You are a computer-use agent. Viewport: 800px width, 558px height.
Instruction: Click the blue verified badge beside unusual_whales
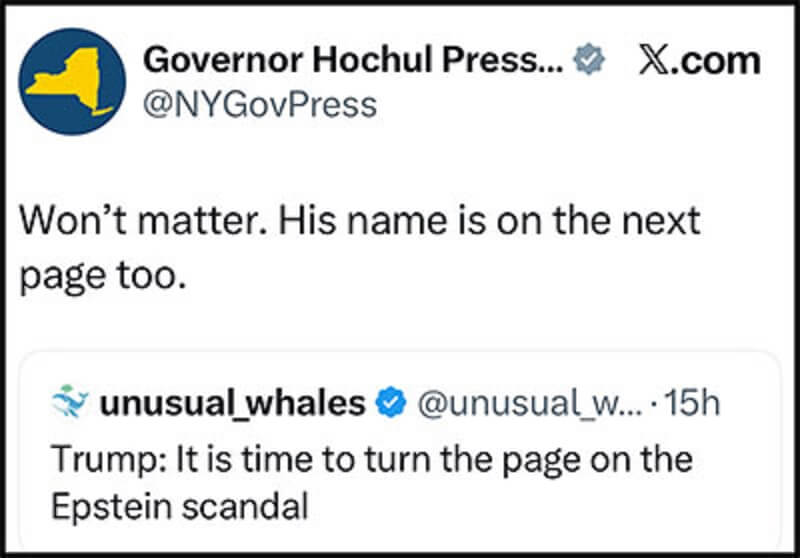(x=391, y=403)
